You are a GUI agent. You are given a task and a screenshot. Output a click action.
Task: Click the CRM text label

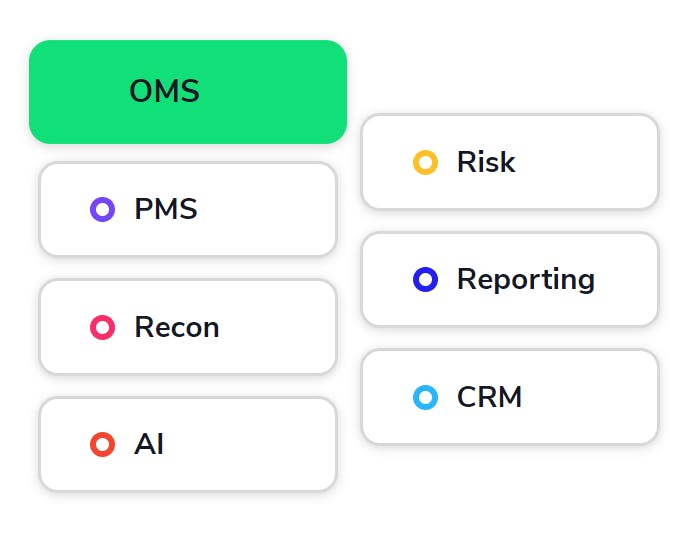490,398
